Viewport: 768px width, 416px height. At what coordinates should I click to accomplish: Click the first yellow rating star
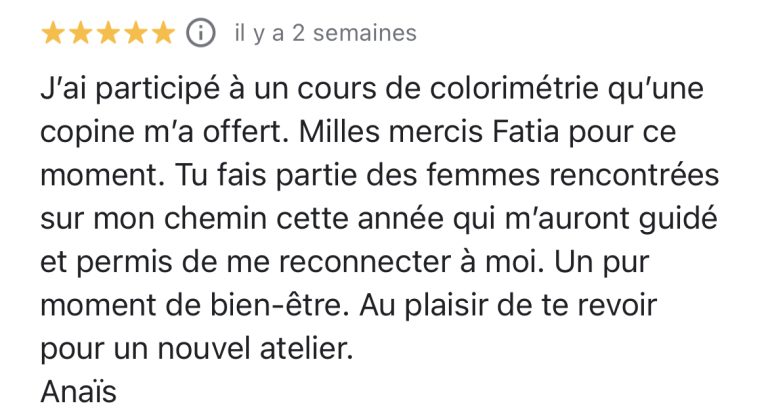click(53, 33)
